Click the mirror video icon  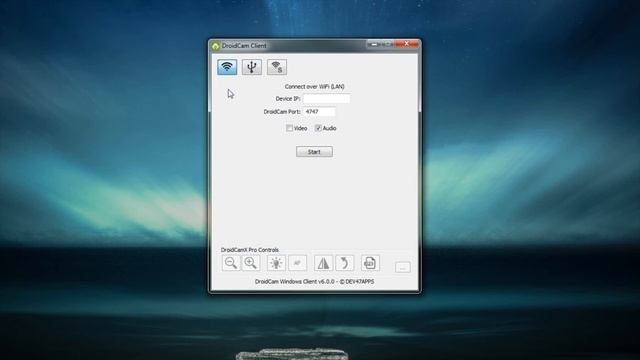323,263
